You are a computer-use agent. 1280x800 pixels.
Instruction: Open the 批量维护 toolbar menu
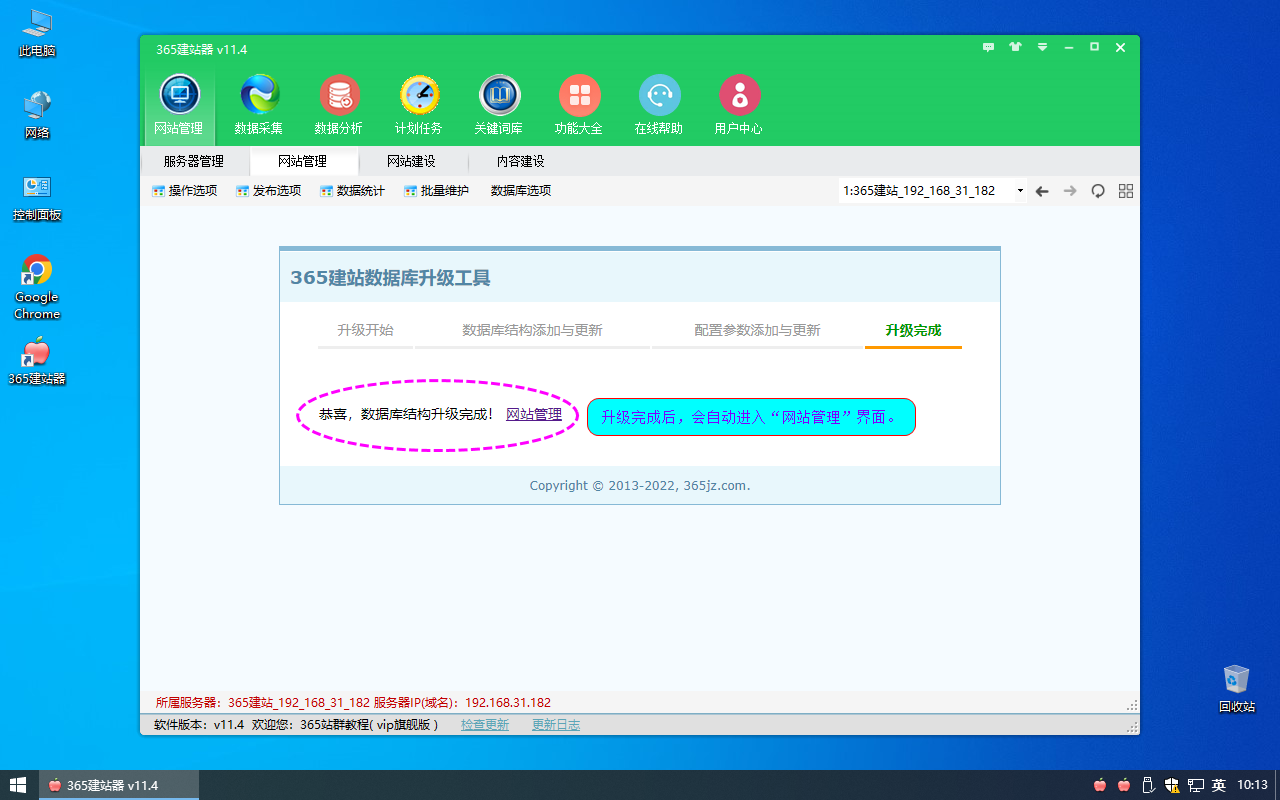(436, 191)
